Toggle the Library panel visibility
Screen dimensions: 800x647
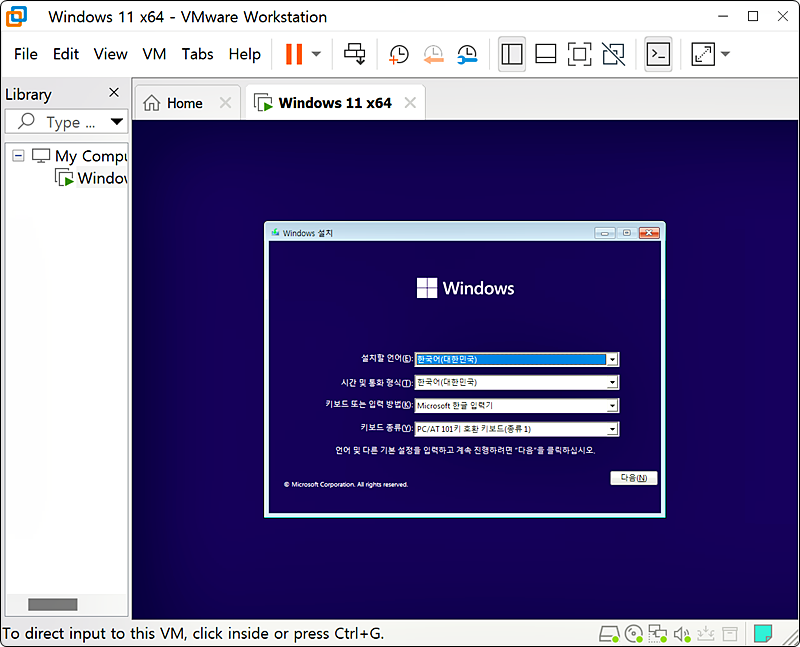coord(511,54)
